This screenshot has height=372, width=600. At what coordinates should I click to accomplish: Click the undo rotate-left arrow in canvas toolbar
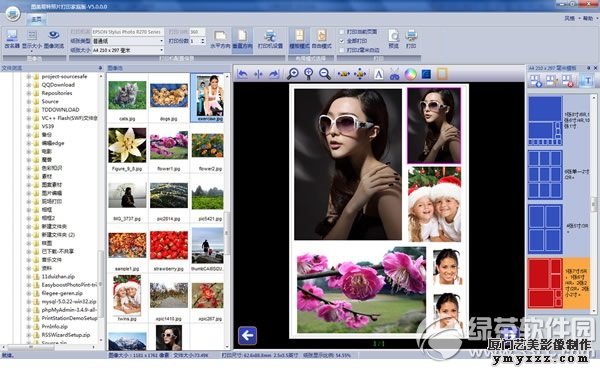(242, 74)
